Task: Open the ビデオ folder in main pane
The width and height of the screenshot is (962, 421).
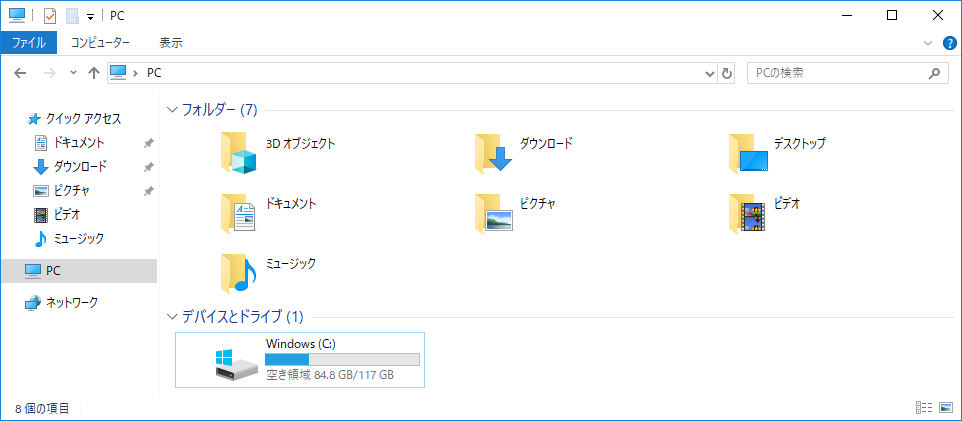Action: (748, 213)
